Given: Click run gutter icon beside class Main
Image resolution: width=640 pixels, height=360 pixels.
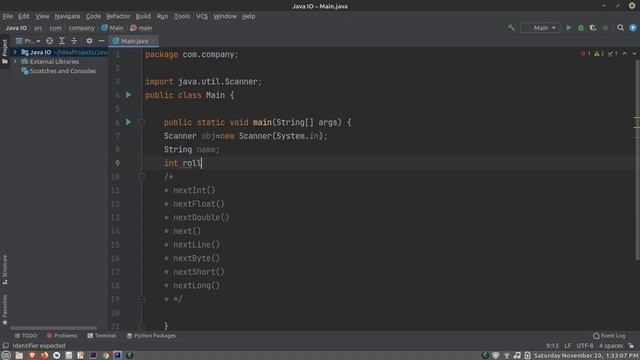Looking at the screenshot, I should pyautogui.click(x=128, y=95).
